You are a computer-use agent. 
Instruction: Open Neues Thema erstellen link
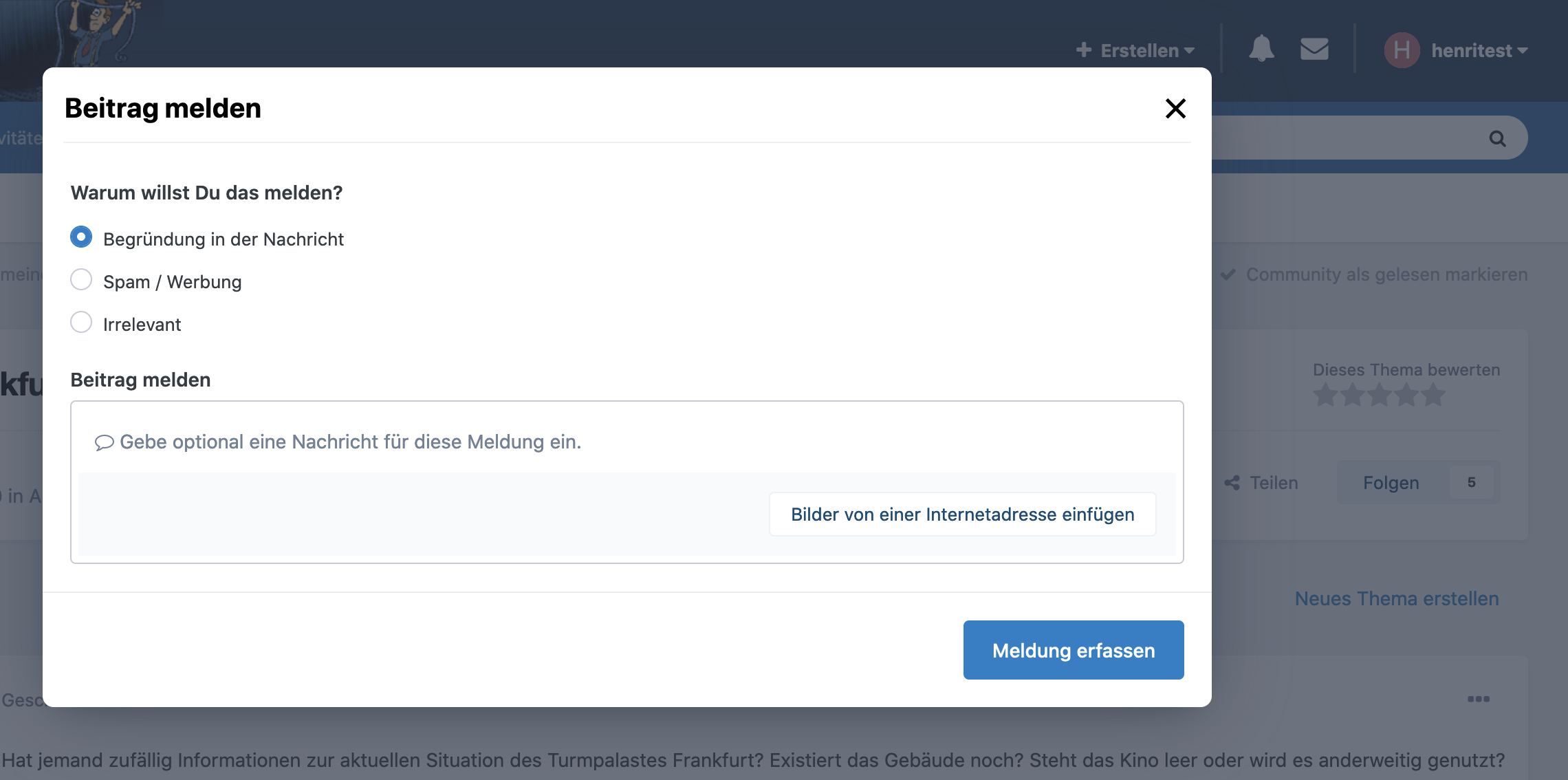click(1396, 598)
